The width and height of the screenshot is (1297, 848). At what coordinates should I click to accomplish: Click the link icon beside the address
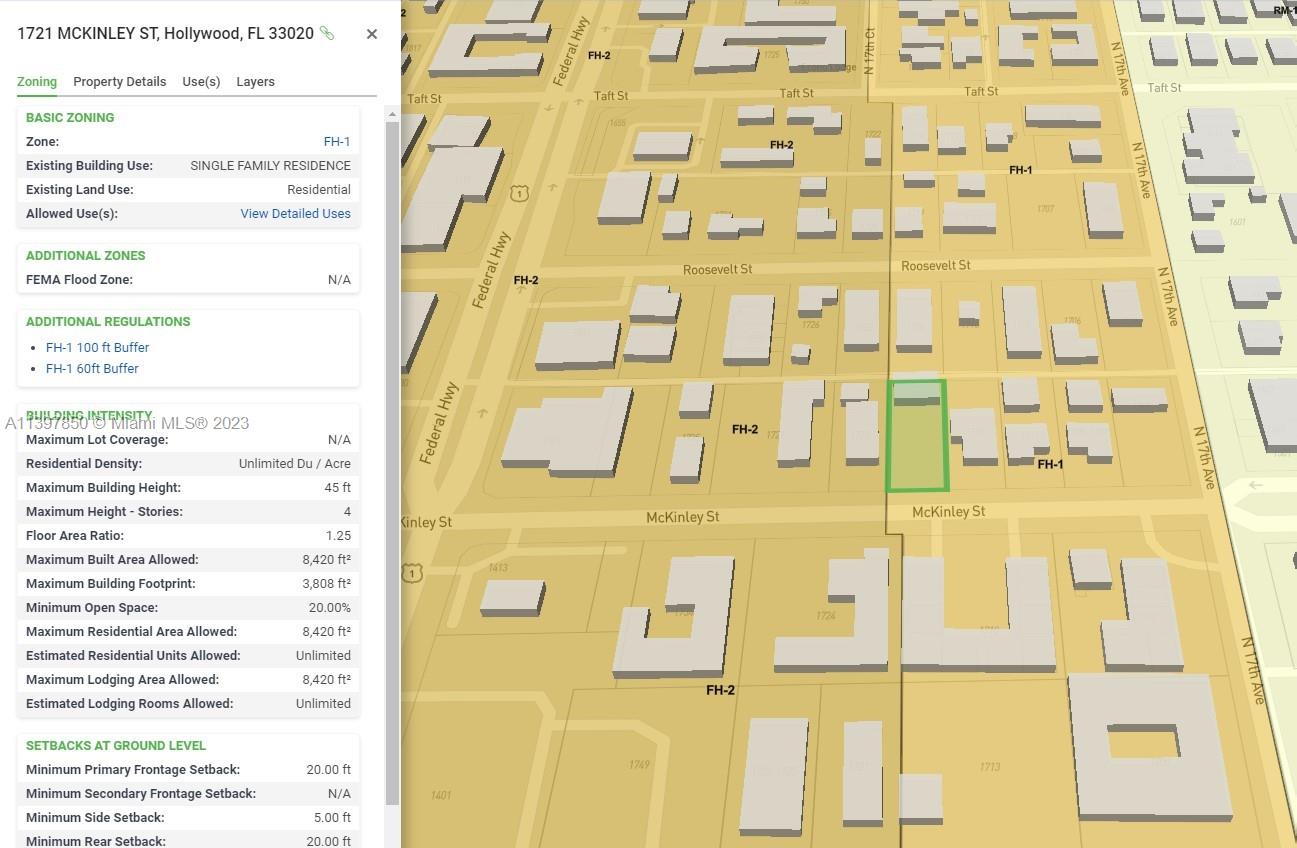coord(327,33)
